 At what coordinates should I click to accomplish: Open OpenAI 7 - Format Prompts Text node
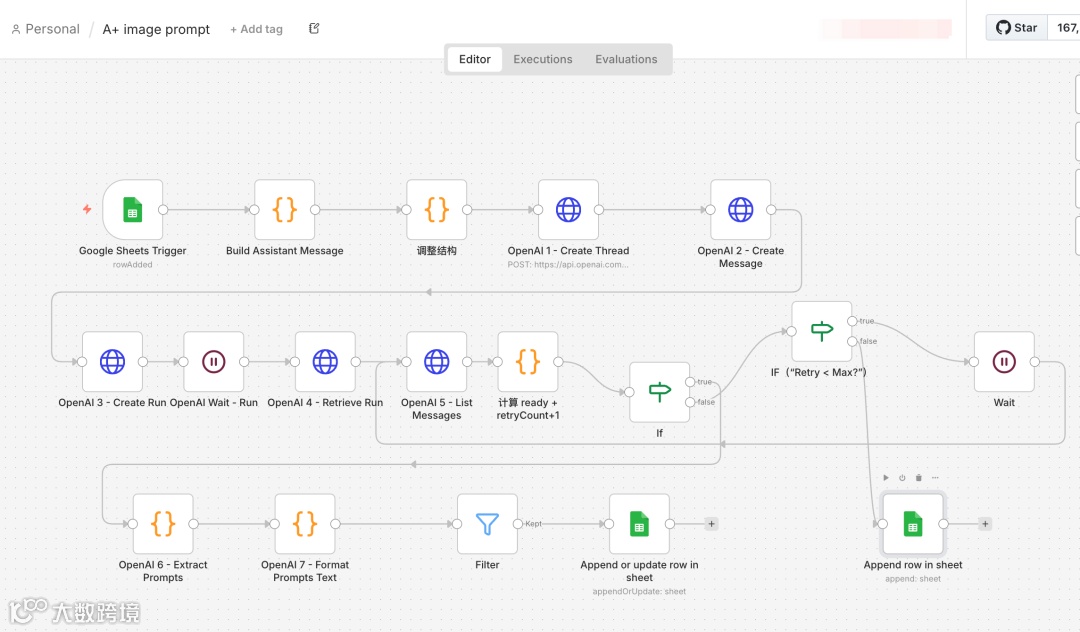click(305, 524)
